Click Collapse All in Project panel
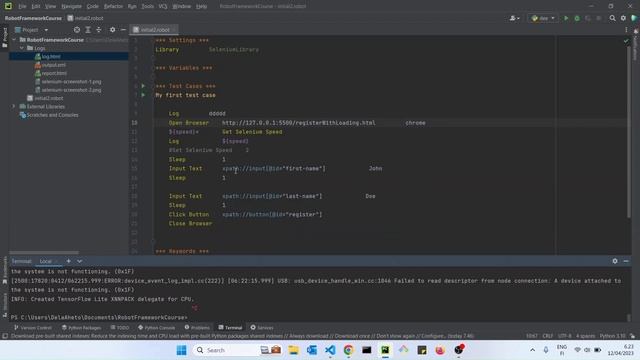Screen dimensions: 640x360 point(99,30)
